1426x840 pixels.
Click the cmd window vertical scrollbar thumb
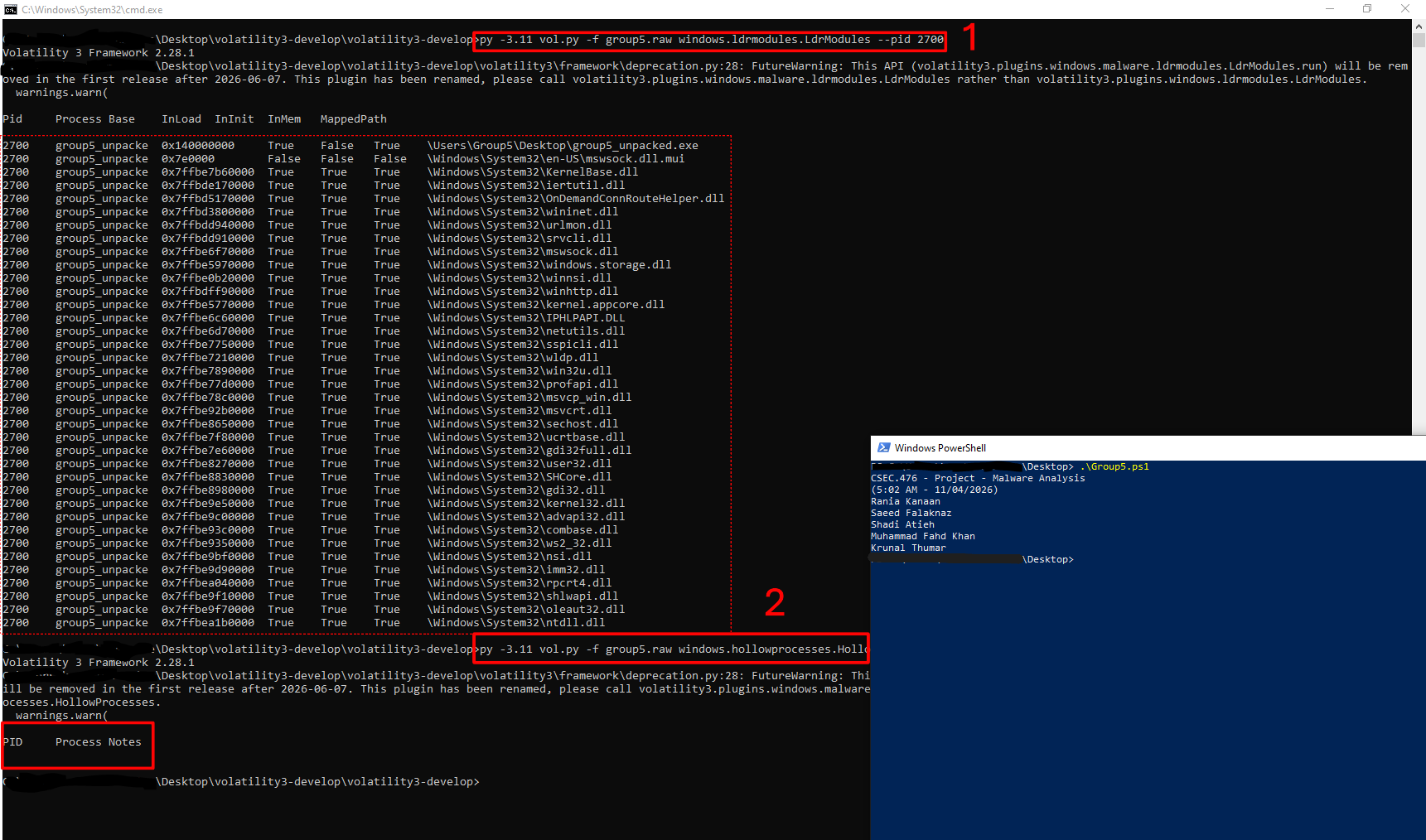tap(1419, 40)
